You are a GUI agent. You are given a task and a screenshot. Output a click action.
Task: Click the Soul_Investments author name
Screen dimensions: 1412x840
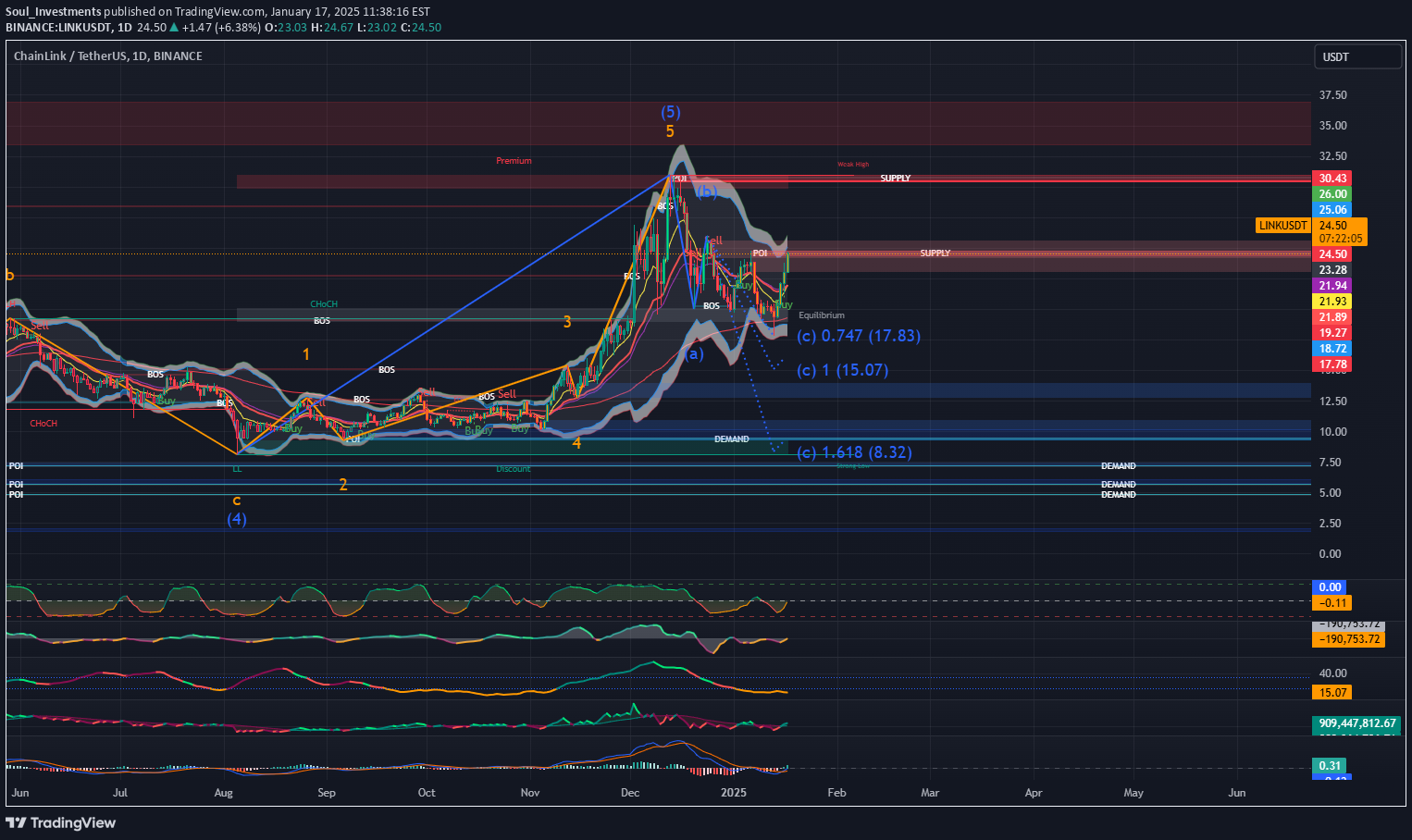54,12
